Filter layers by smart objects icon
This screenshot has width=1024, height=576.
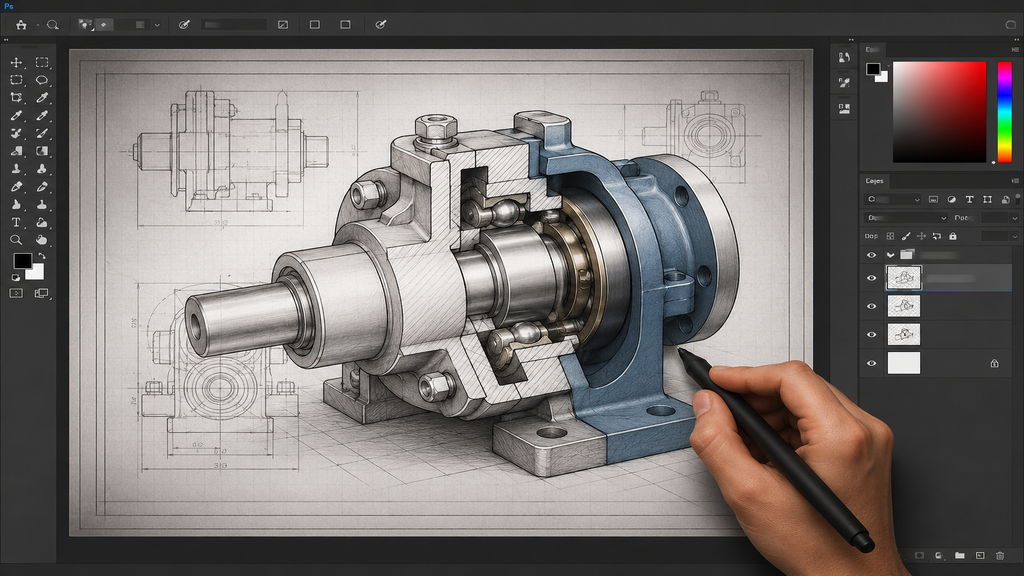(x=1005, y=199)
